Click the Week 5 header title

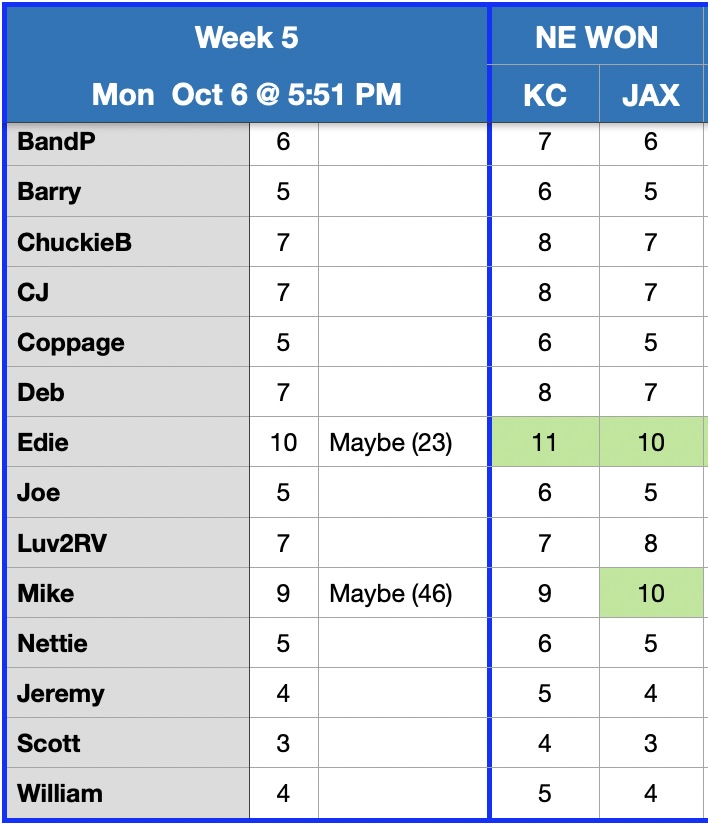tap(246, 38)
